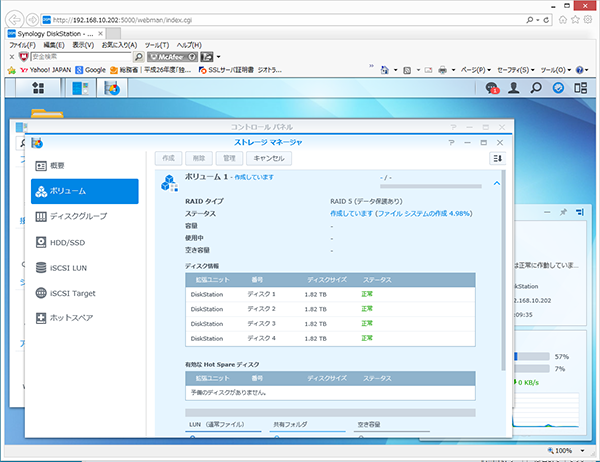Select ボリューム in the sidebar
600x462 pixels.
[x=84, y=191]
